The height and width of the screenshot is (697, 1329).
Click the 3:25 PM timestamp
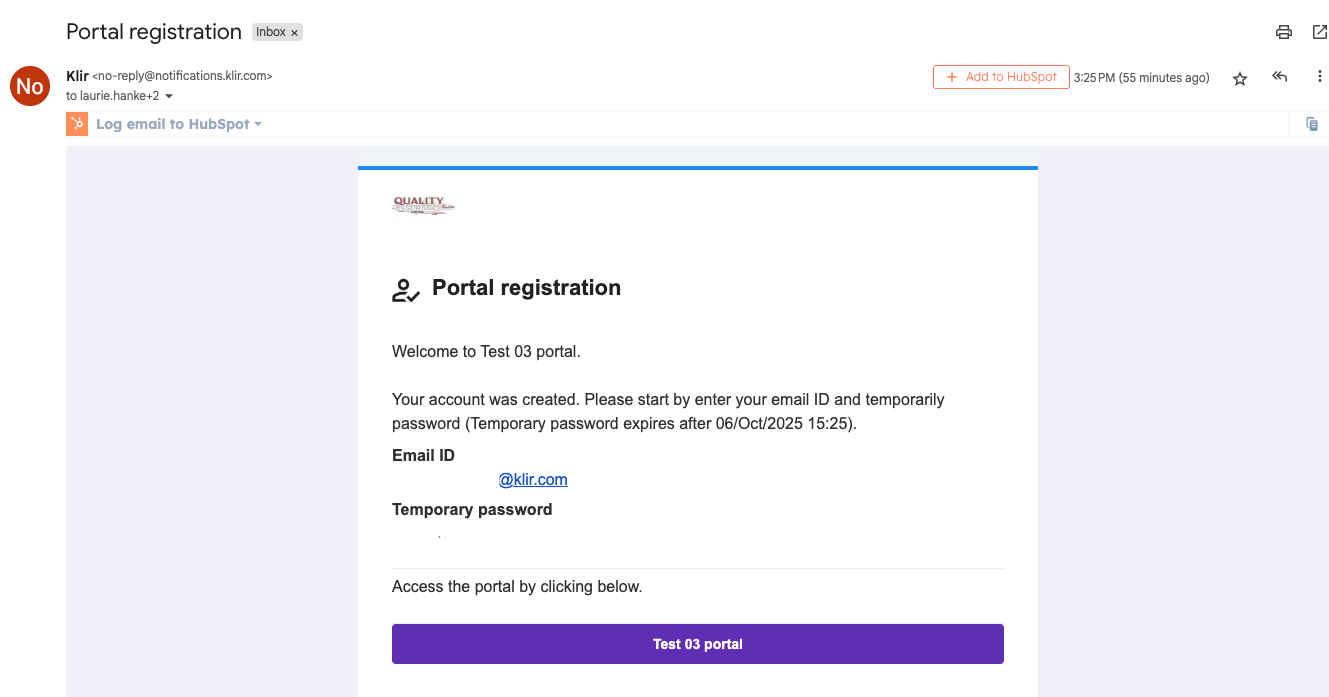click(1141, 77)
